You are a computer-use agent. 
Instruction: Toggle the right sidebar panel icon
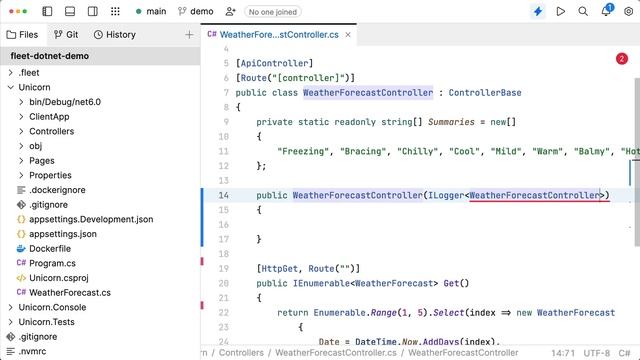coord(93,11)
